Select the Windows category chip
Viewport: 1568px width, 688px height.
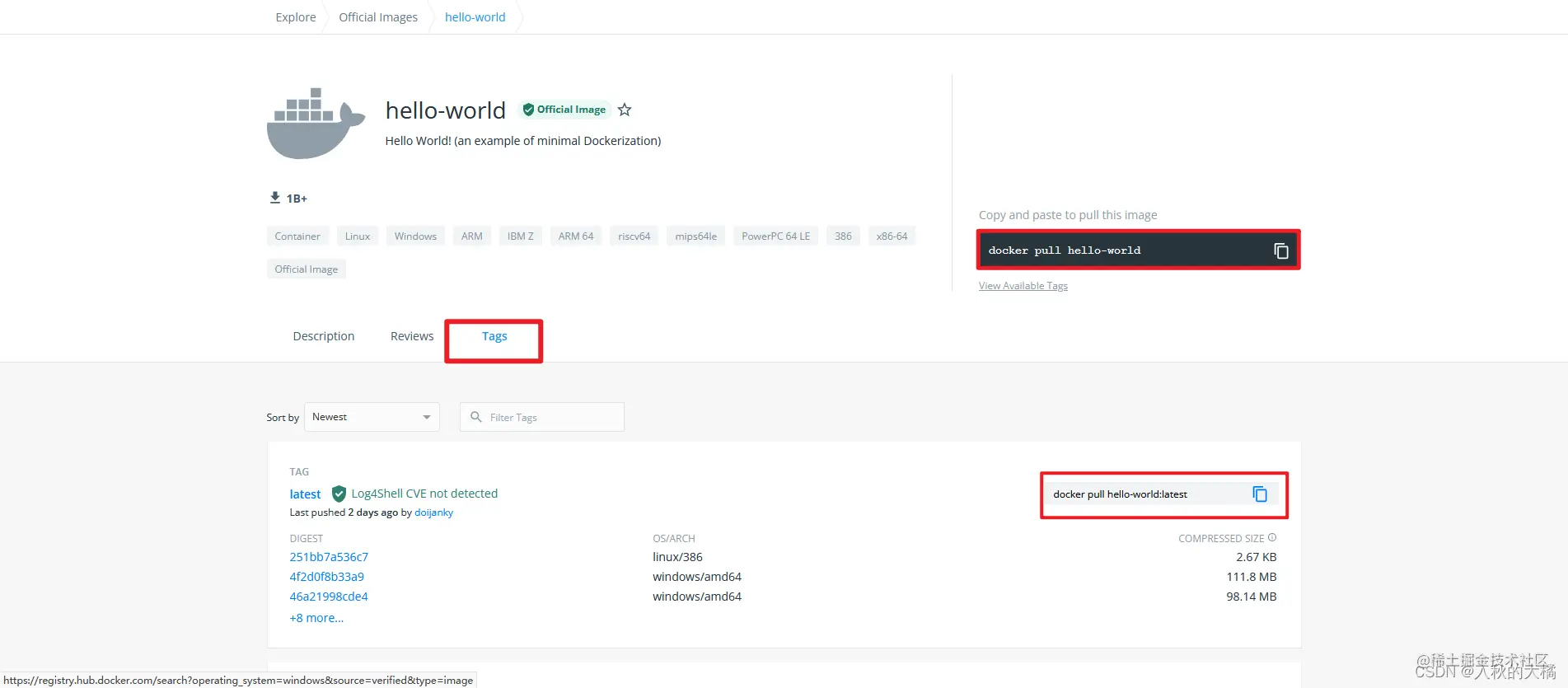click(415, 236)
